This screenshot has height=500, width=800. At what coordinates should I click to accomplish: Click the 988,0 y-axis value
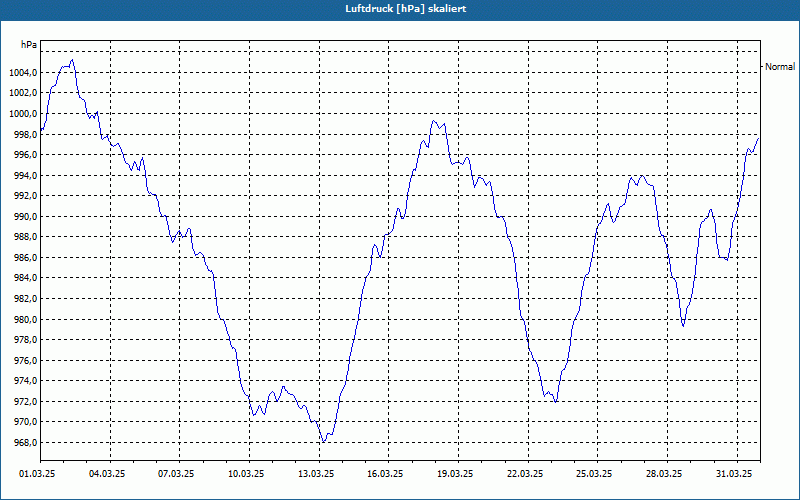(25, 237)
